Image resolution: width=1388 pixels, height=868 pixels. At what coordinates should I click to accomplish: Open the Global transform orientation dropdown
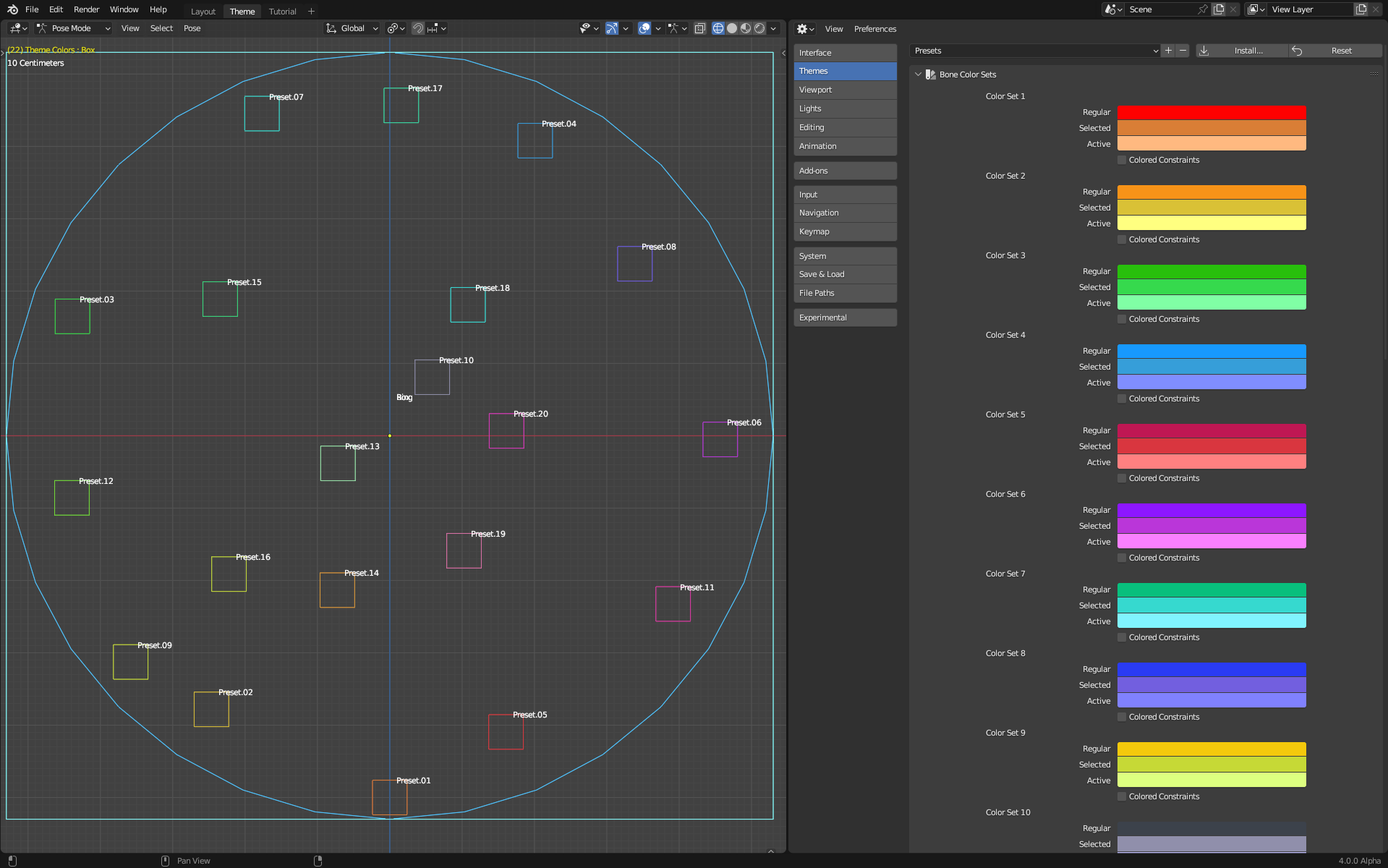(352, 28)
